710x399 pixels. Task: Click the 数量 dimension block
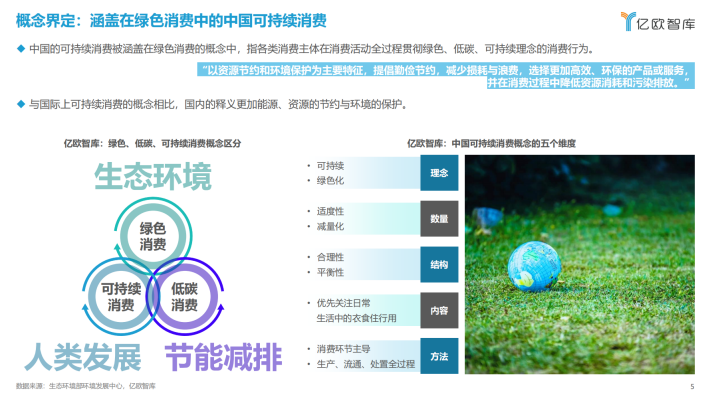439,218
